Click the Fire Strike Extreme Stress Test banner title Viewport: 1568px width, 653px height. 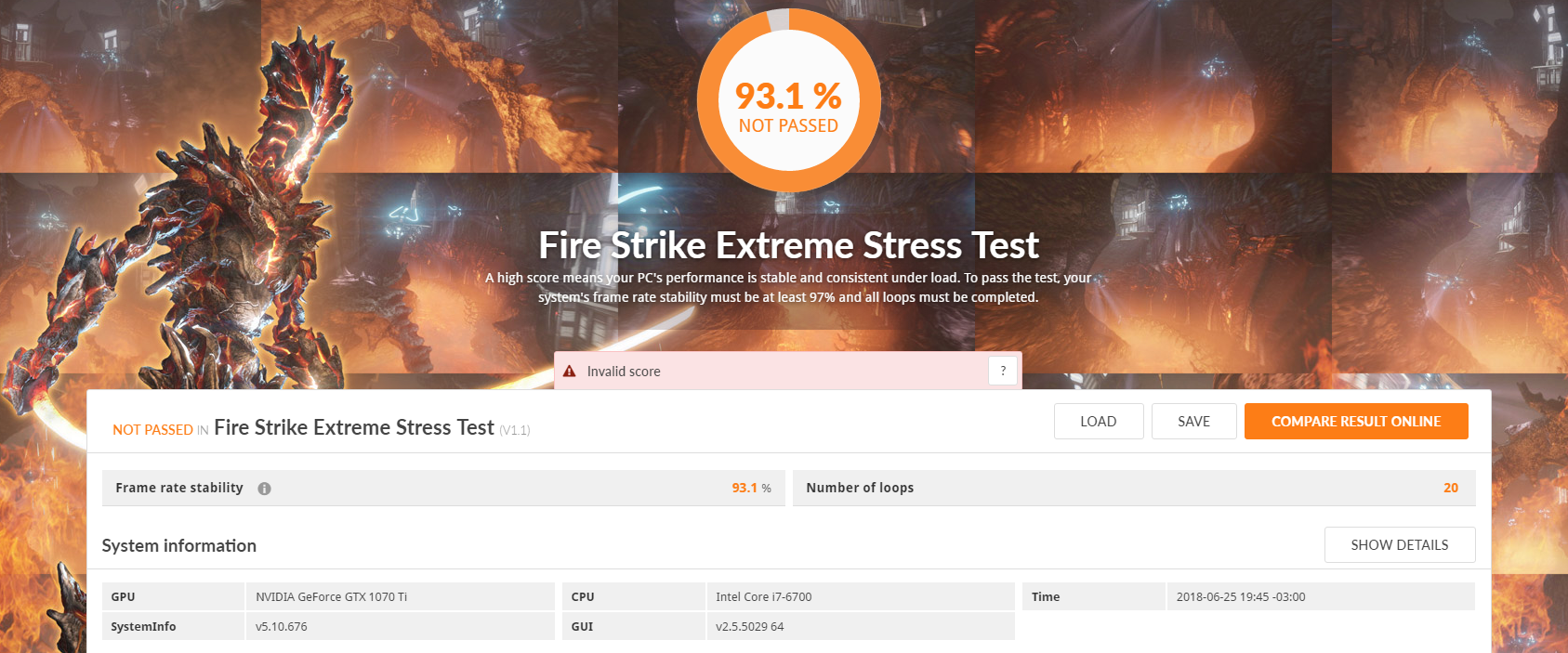788,245
